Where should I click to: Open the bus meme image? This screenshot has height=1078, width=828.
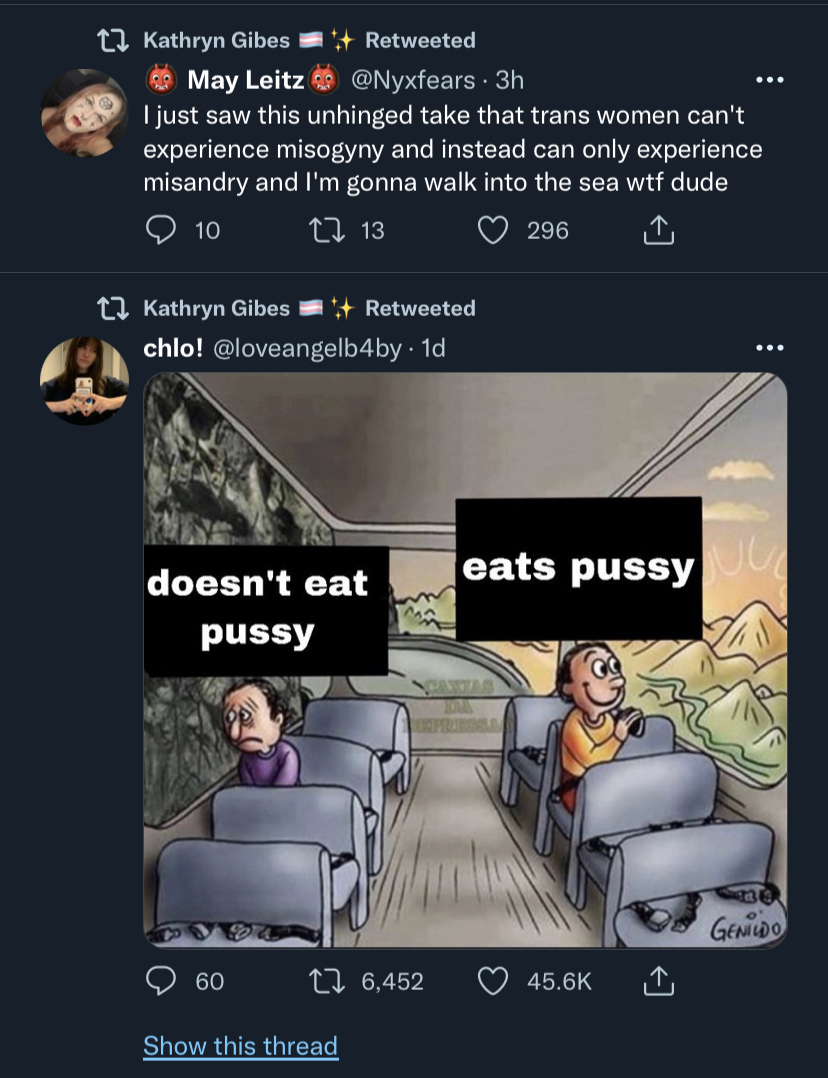coord(465,660)
